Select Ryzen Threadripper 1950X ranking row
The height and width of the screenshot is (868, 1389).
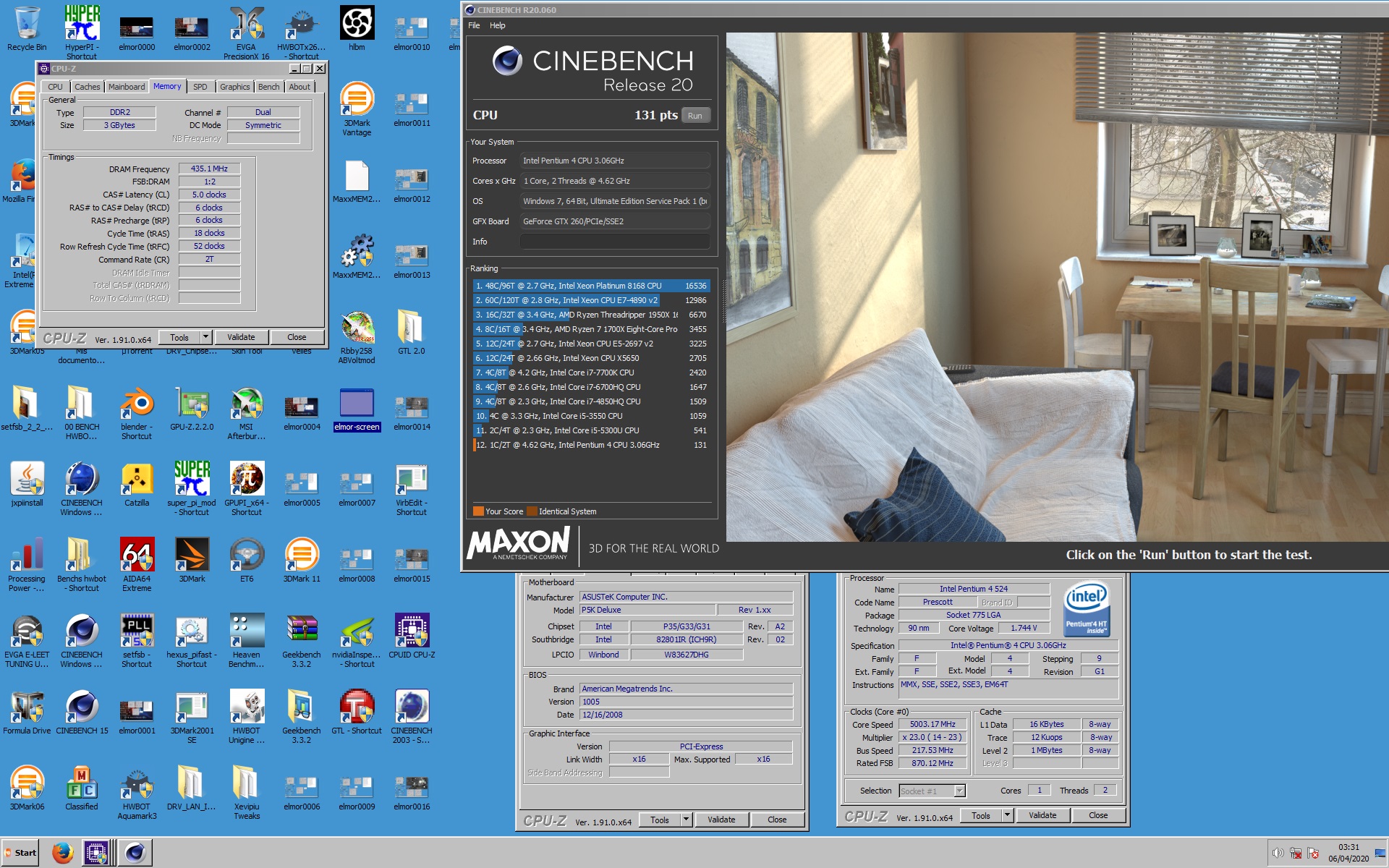tap(592, 315)
